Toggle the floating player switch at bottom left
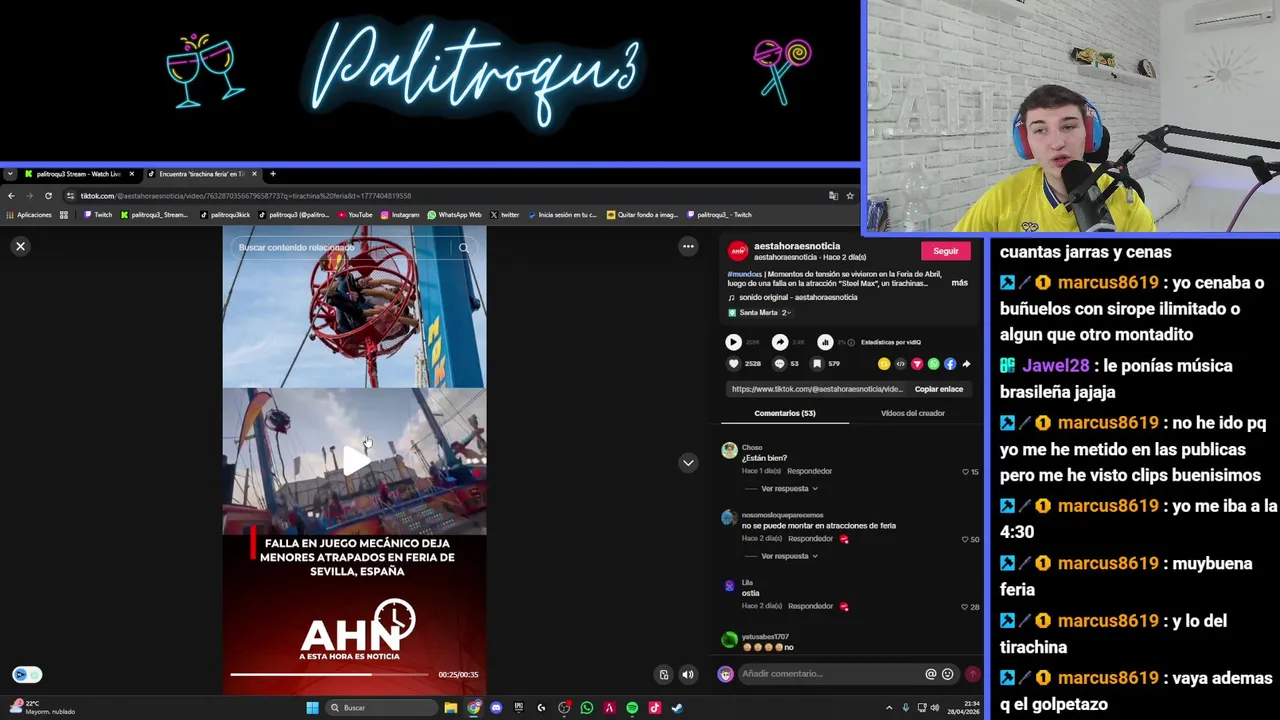This screenshot has height=720, width=1280. (x=27, y=674)
